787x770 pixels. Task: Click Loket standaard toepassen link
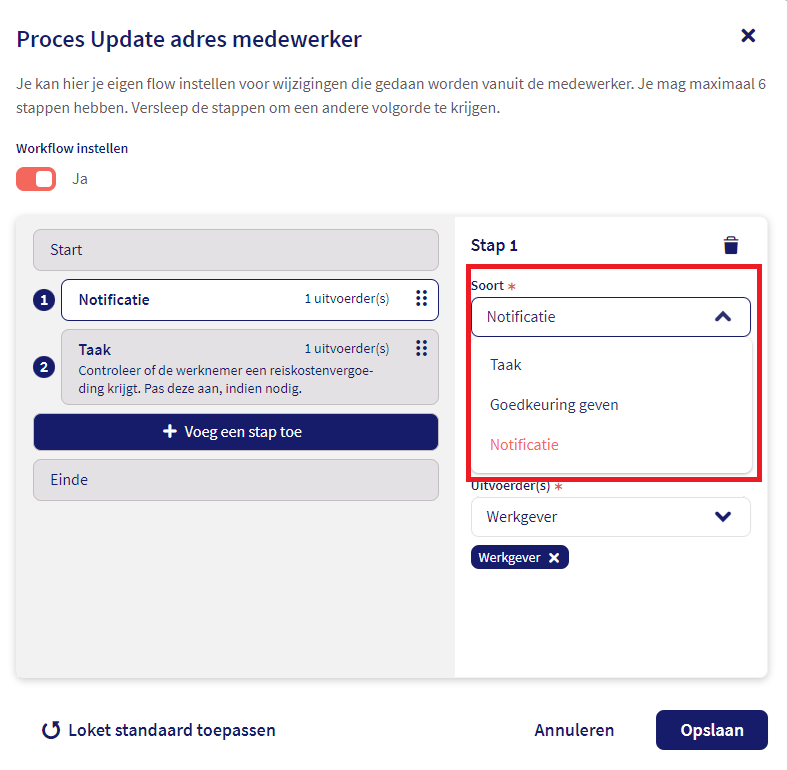tap(172, 730)
